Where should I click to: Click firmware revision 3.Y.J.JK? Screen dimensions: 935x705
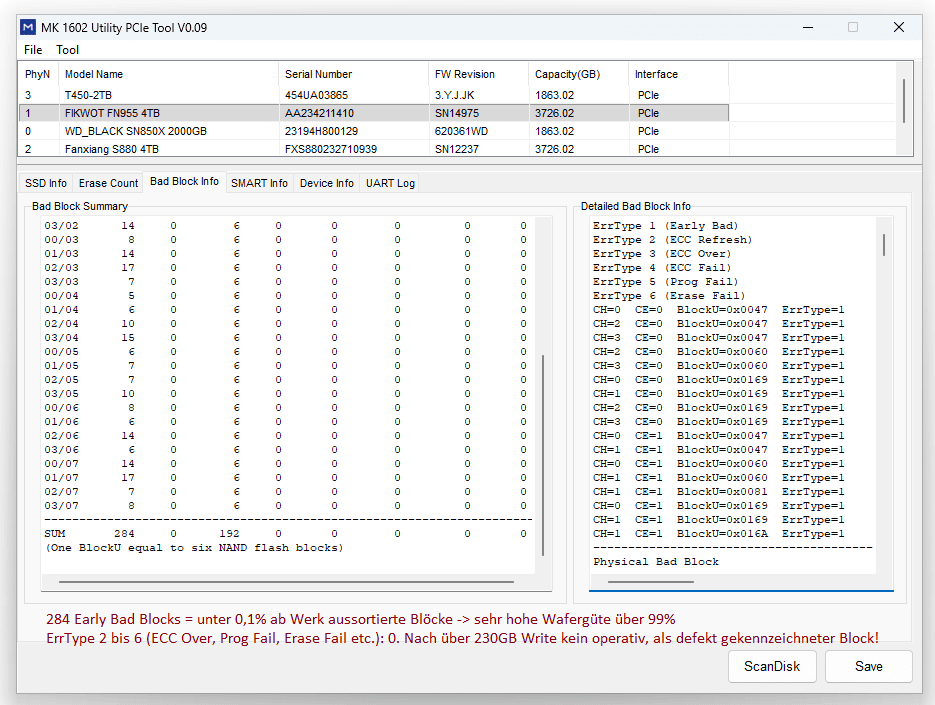click(454, 95)
